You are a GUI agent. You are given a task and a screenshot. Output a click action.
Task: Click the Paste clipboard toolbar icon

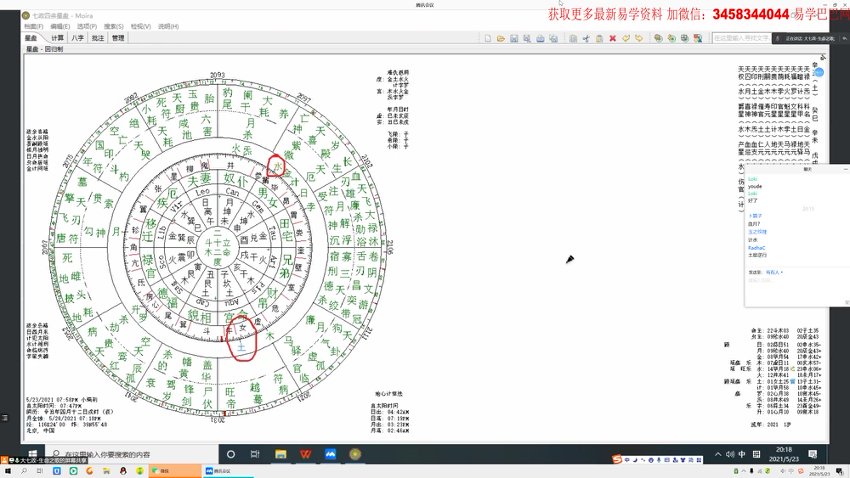tap(599, 38)
